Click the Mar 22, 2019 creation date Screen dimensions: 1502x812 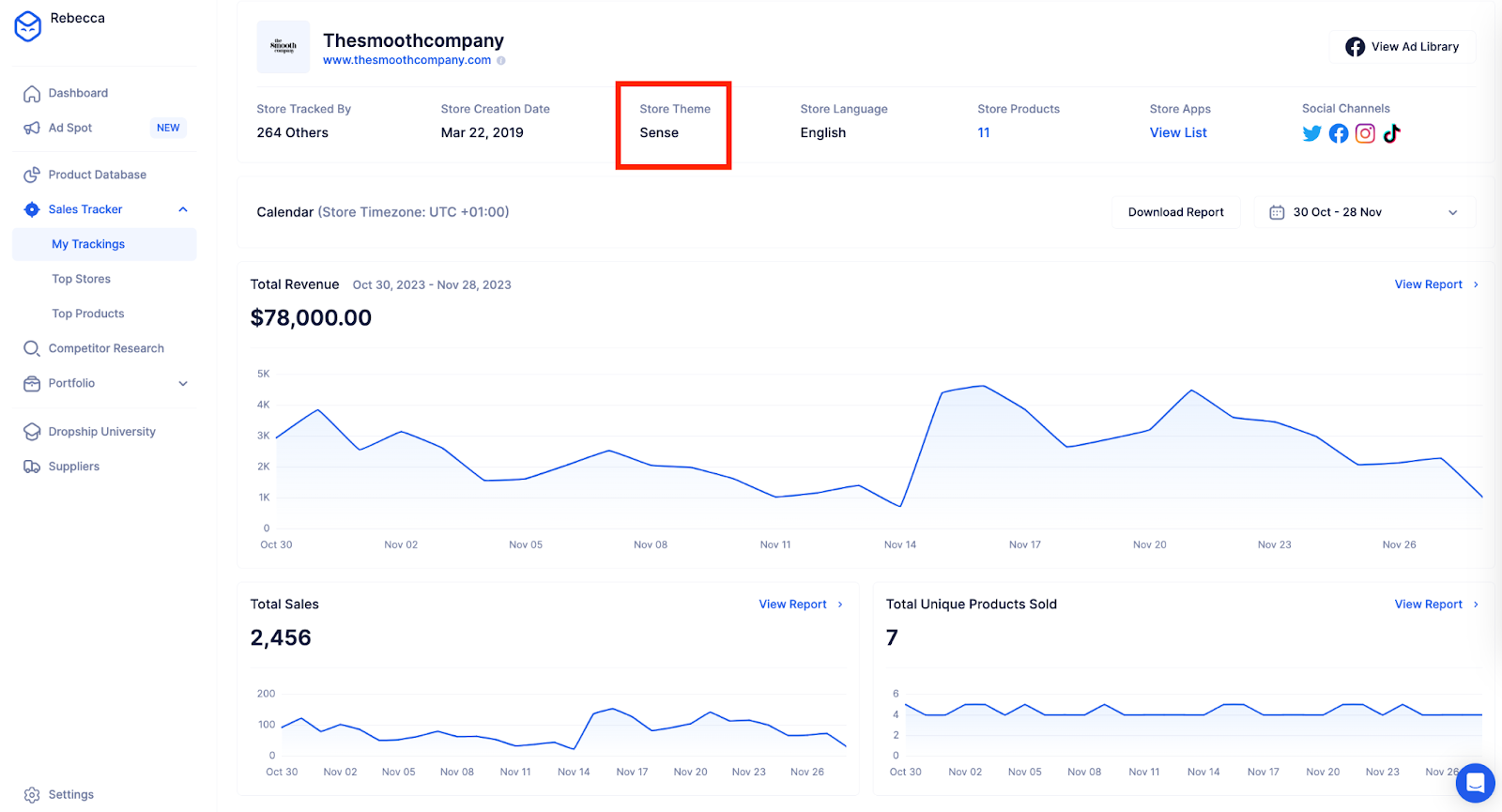click(483, 132)
